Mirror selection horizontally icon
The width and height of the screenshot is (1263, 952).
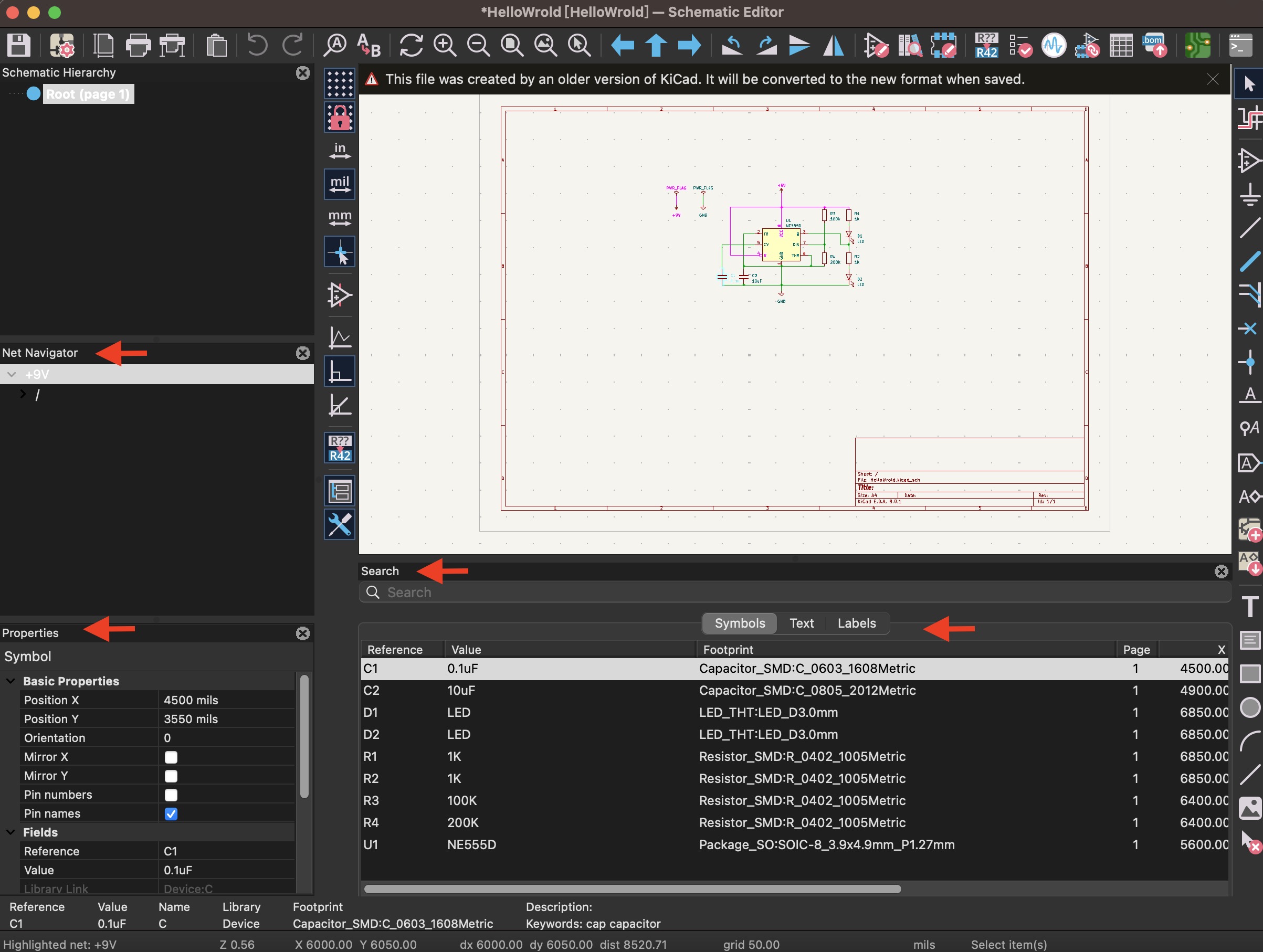(x=834, y=45)
